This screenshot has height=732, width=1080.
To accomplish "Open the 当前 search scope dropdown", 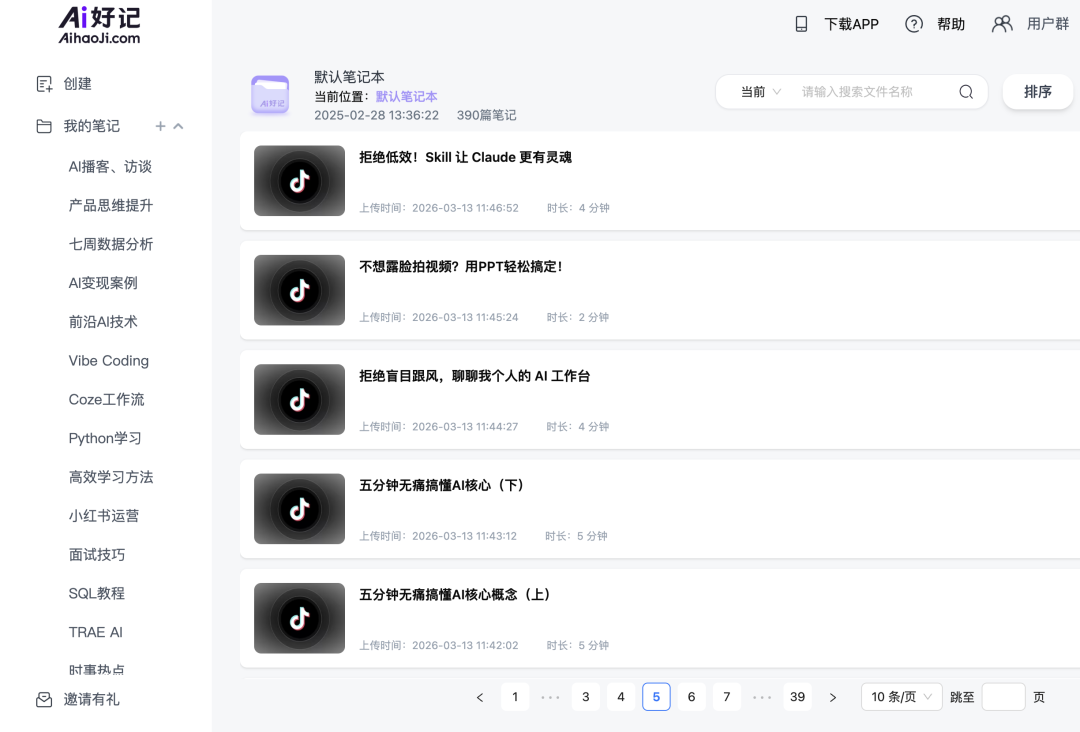I will pyautogui.click(x=760, y=92).
